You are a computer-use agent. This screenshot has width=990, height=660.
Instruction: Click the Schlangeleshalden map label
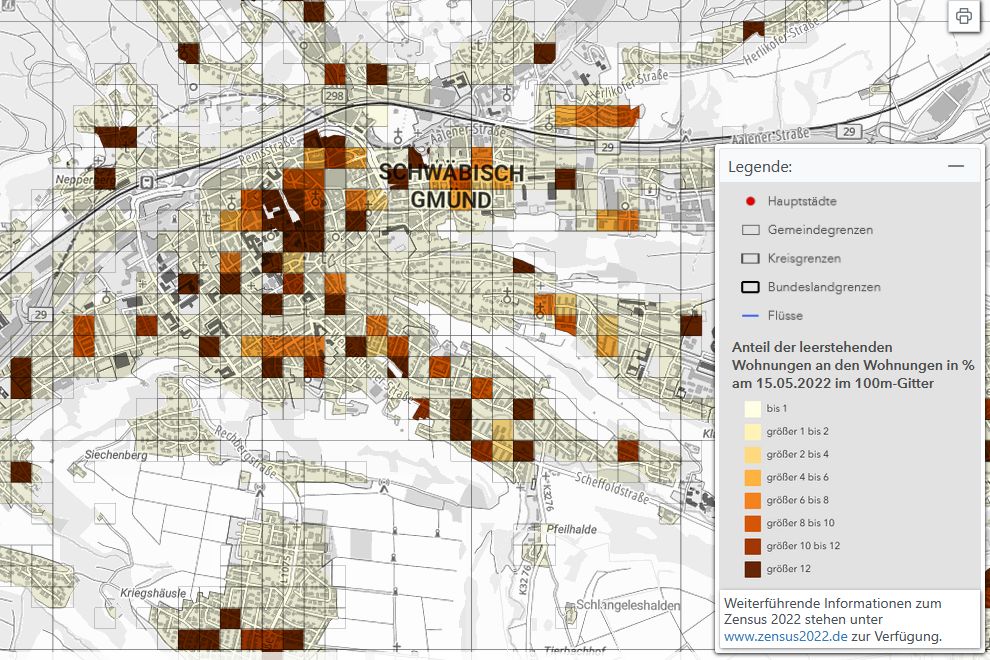point(628,606)
